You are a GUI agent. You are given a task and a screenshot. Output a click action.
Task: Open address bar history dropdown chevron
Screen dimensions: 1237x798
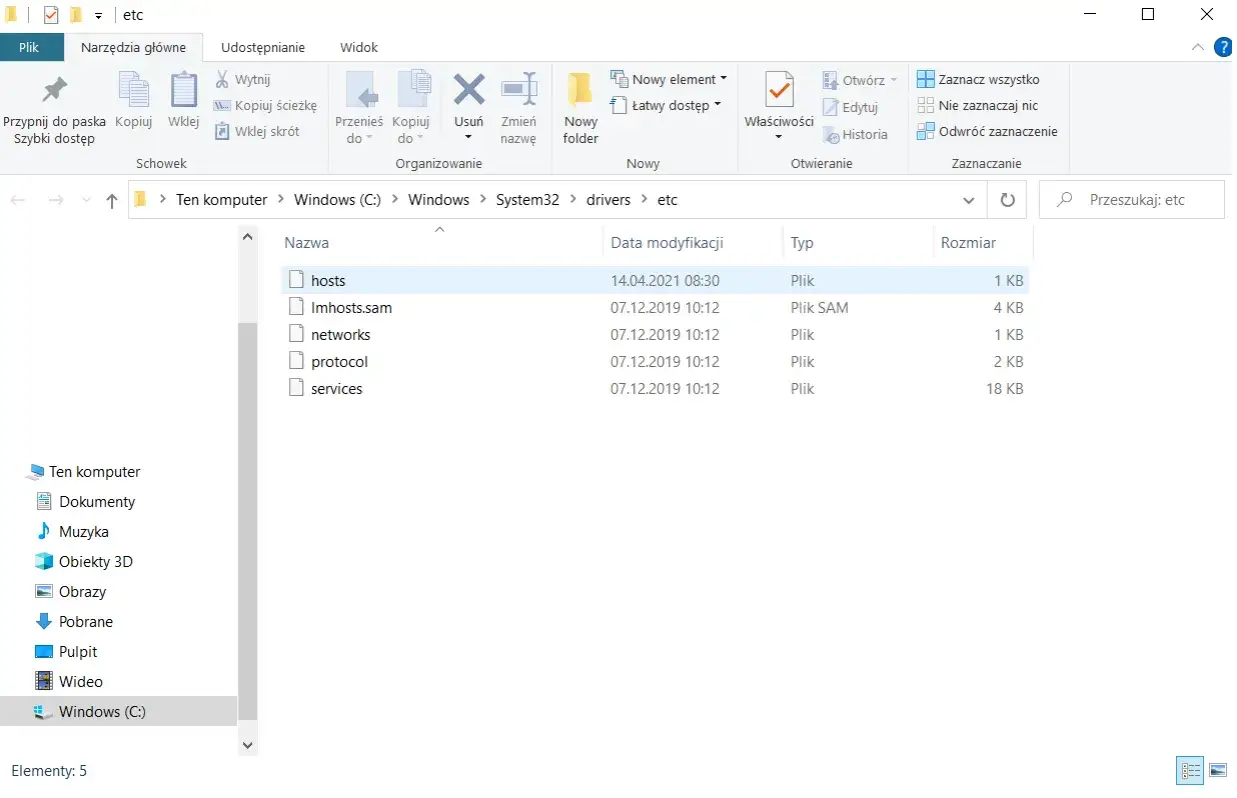(x=968, y=200)
